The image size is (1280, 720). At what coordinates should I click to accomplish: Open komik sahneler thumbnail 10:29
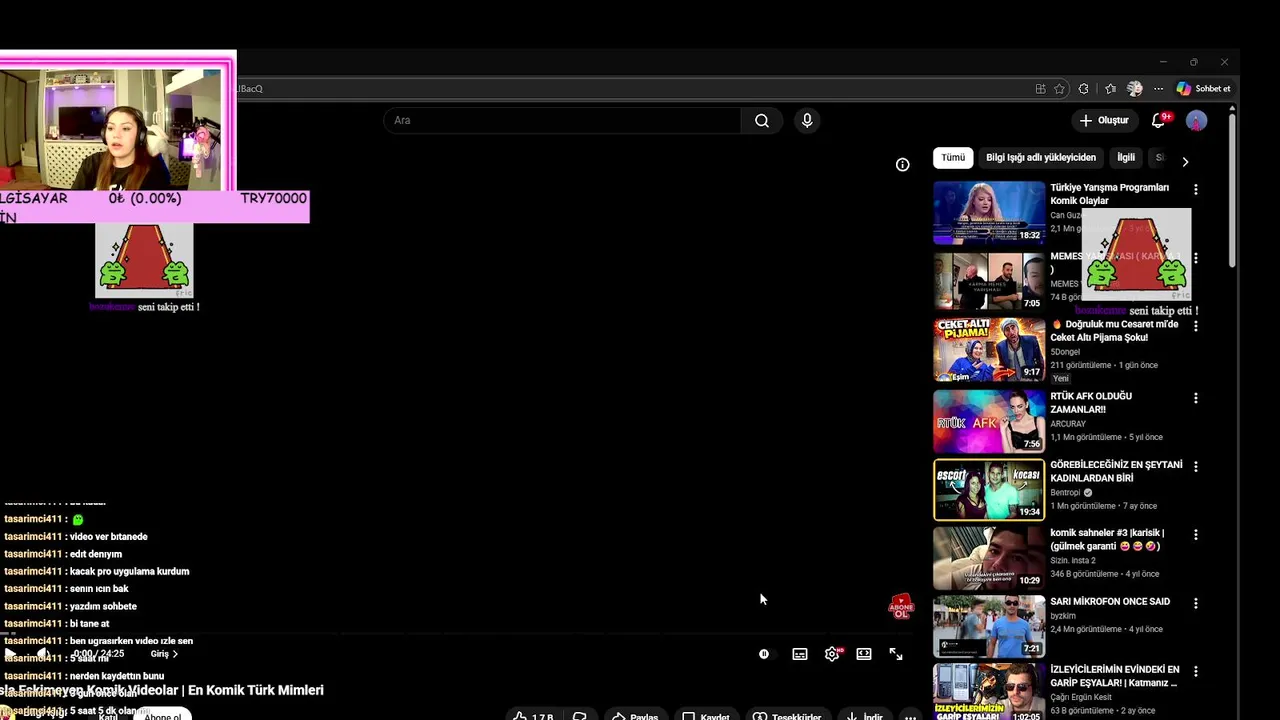click(x=989, y=558)
